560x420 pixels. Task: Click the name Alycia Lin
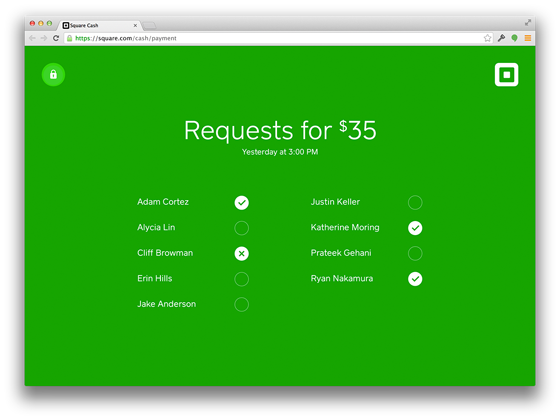(156, 228)
